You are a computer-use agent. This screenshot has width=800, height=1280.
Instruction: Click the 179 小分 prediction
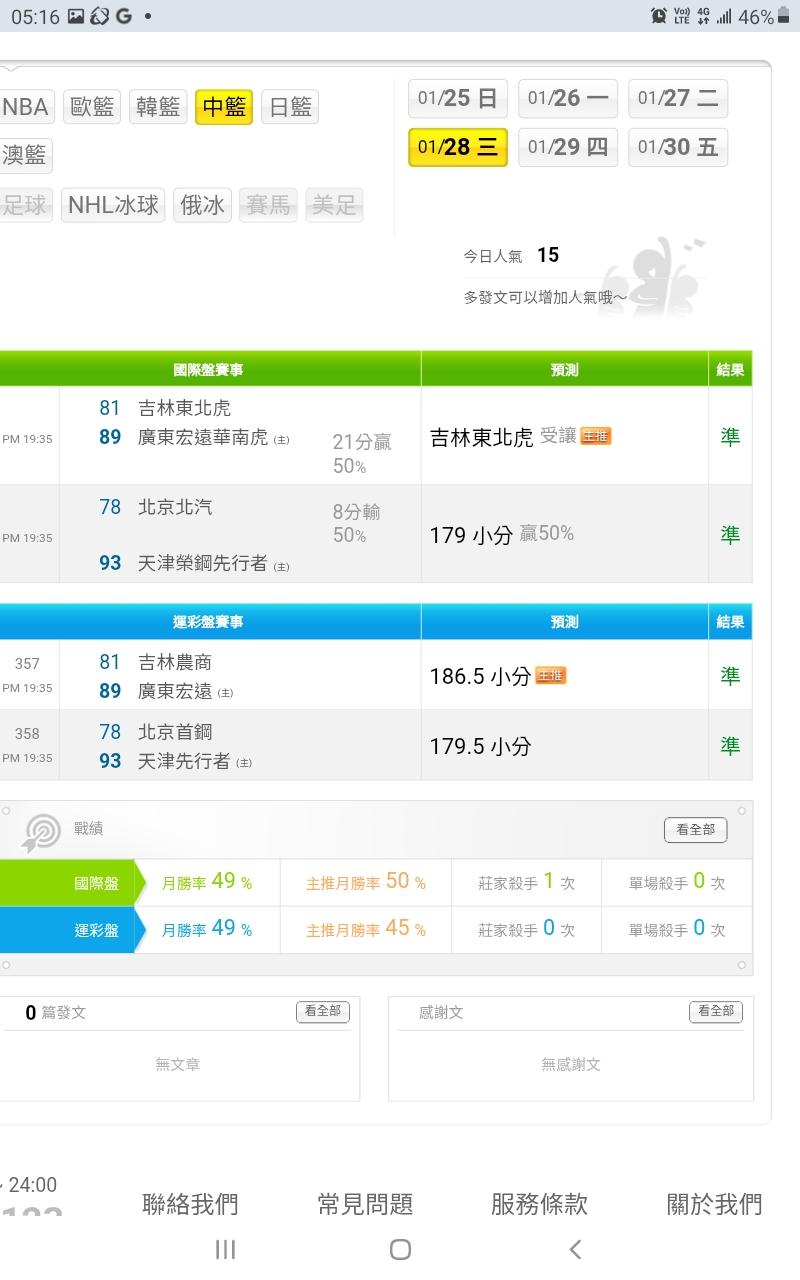coord(471,535)
